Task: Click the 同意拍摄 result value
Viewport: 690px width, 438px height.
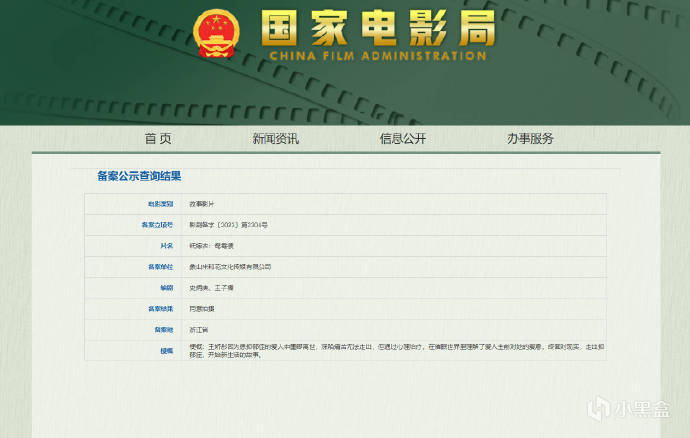Action: click(202, 309)
